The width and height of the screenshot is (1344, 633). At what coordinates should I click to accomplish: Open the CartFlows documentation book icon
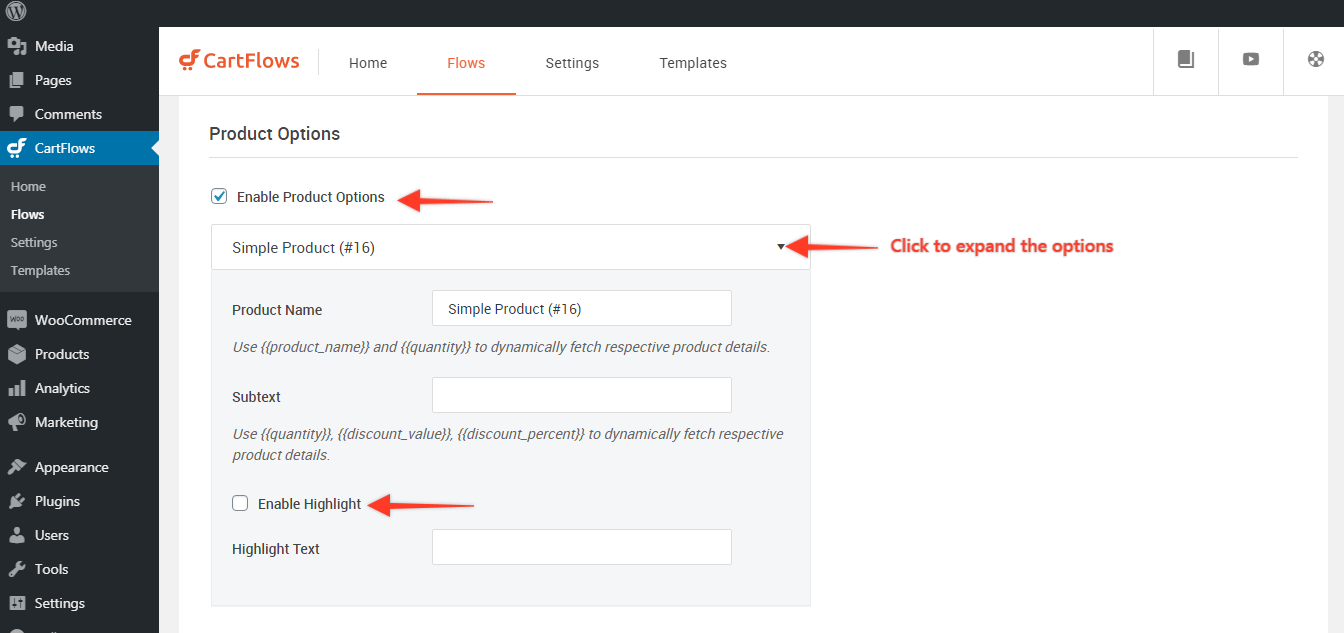(1186, 59)
